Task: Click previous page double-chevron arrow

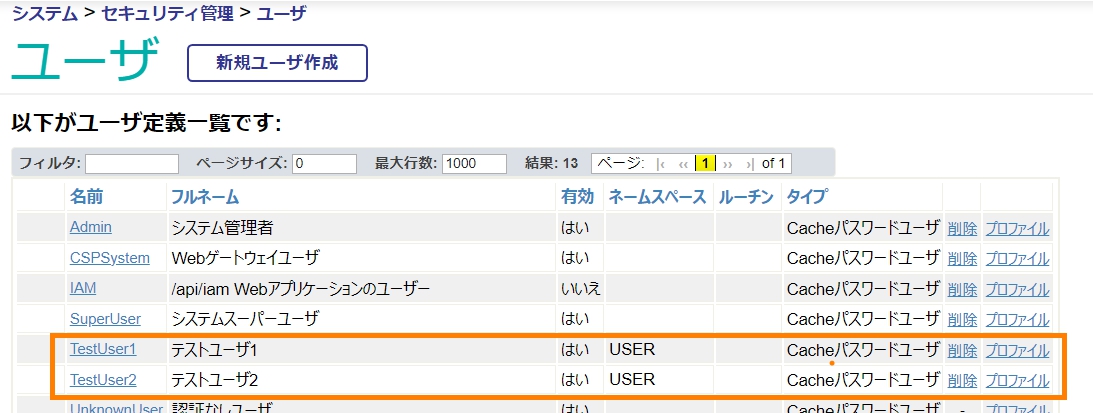Action: click(x=683, y=163)
